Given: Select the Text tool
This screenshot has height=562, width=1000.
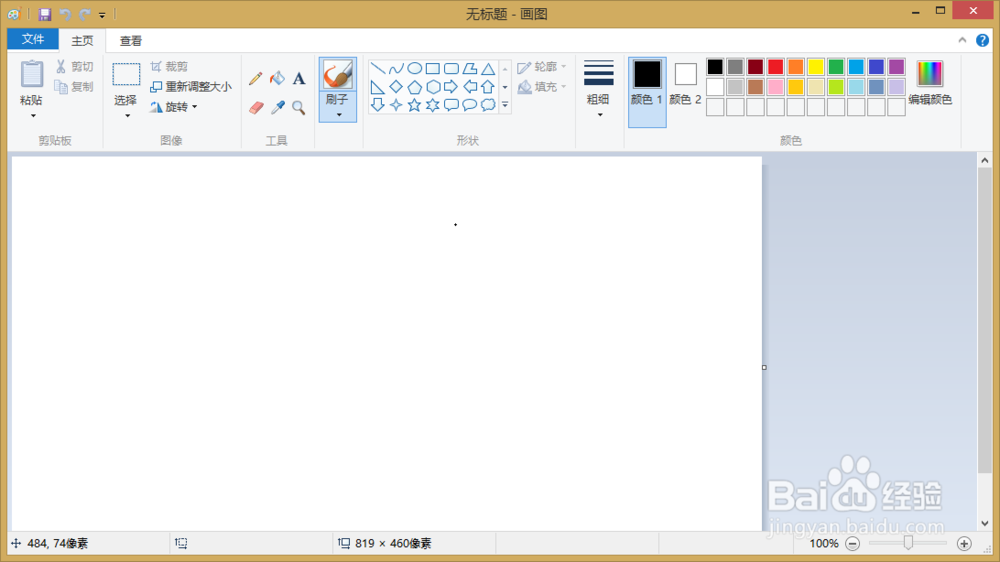Looking at the screenshot, I should tap(298, 78).
